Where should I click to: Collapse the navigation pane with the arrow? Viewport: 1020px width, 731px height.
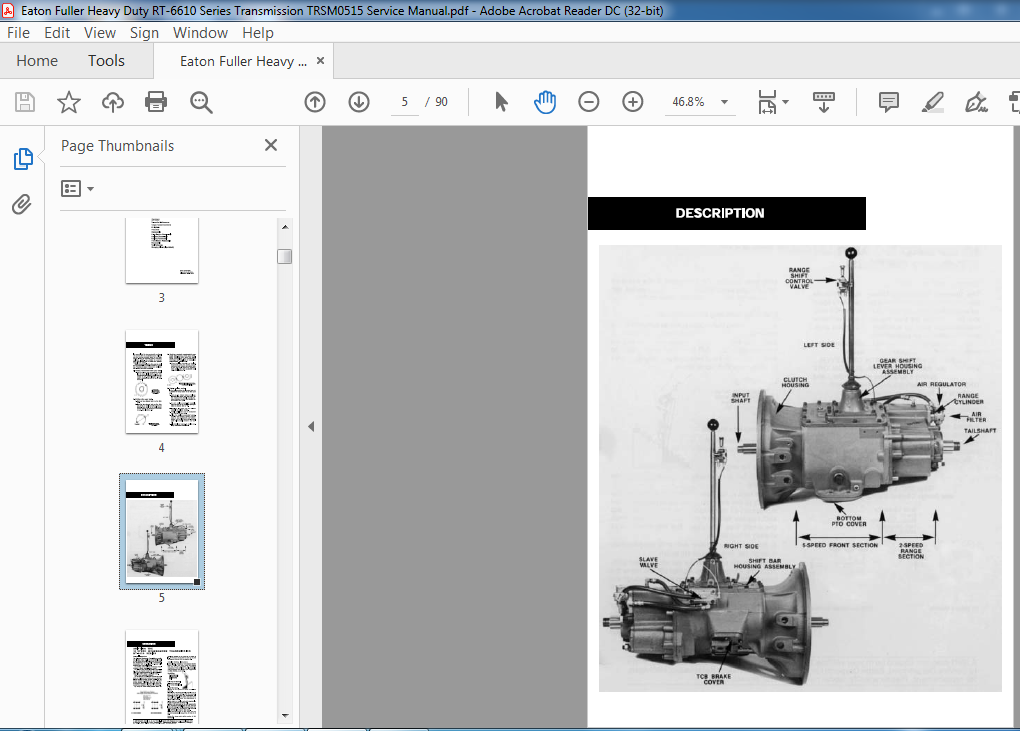click(x=311, y=427)
